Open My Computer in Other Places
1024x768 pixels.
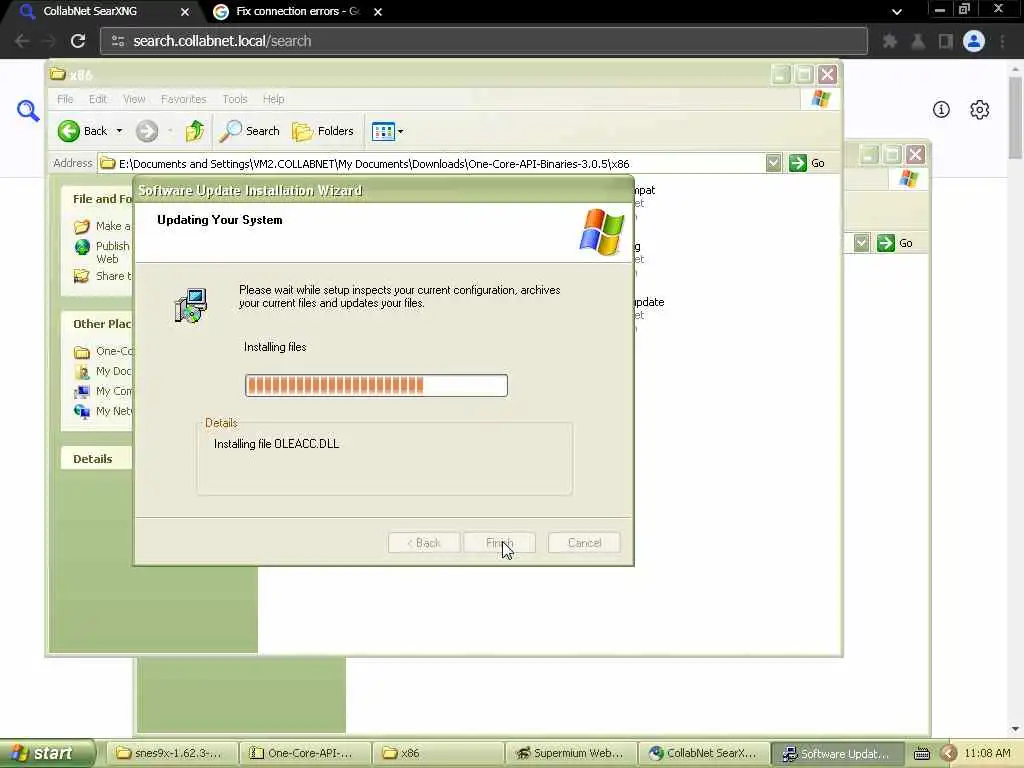pos(104,391)
